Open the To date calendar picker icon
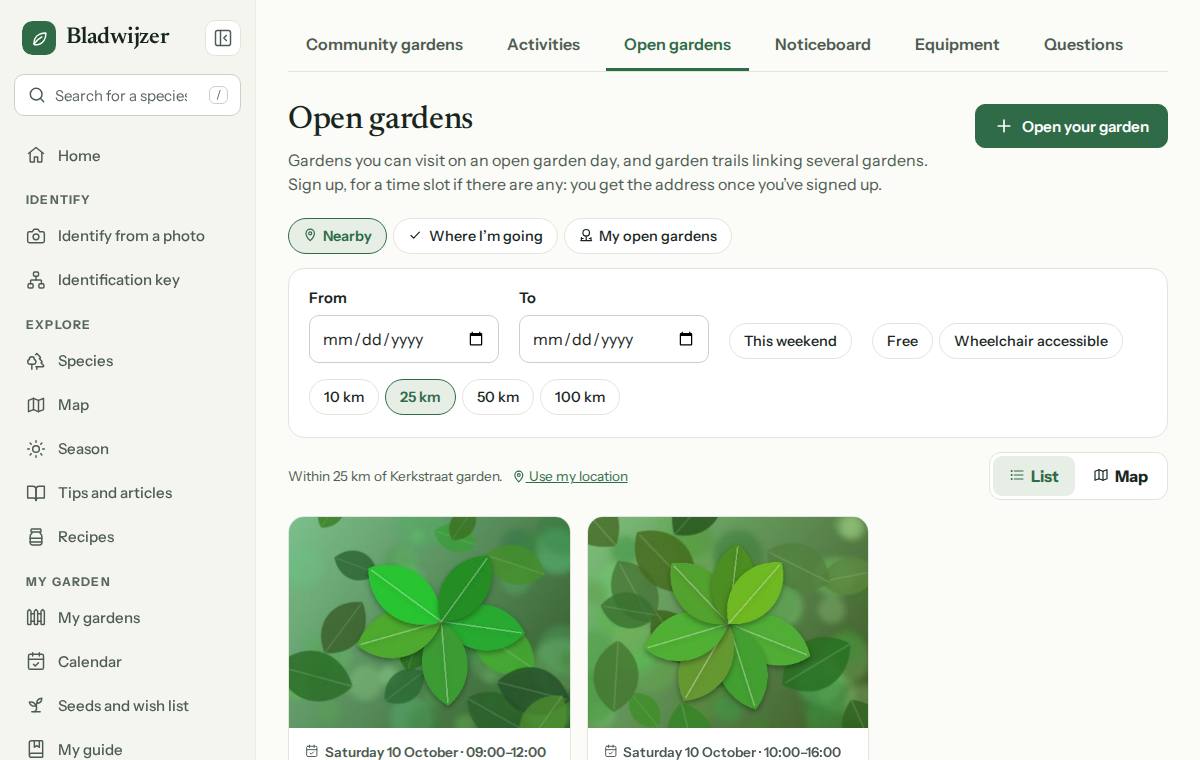1200x760 pixels. tap(686, 339)
